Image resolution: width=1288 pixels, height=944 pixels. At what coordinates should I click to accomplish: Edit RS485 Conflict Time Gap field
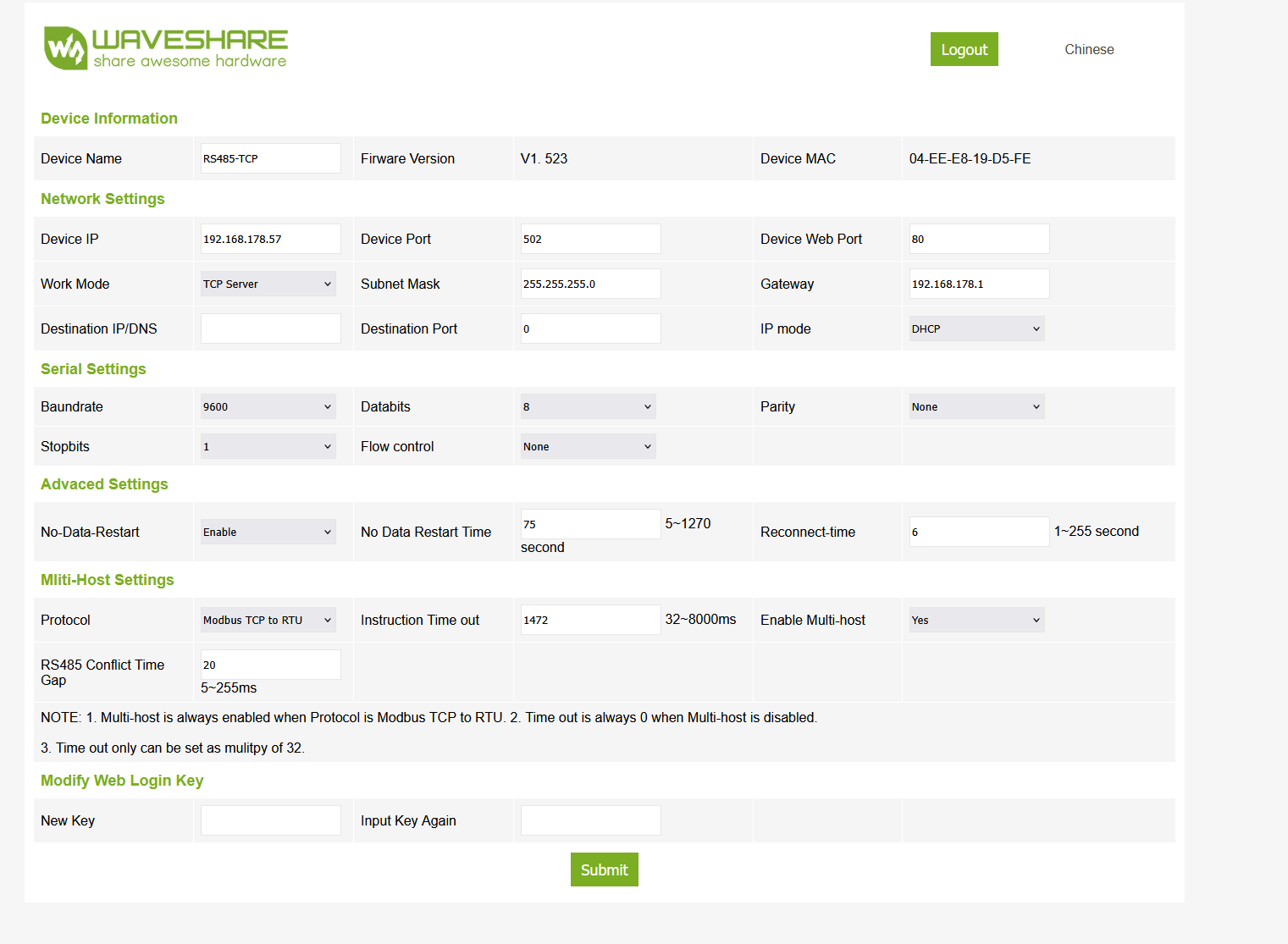pos(271,665)
